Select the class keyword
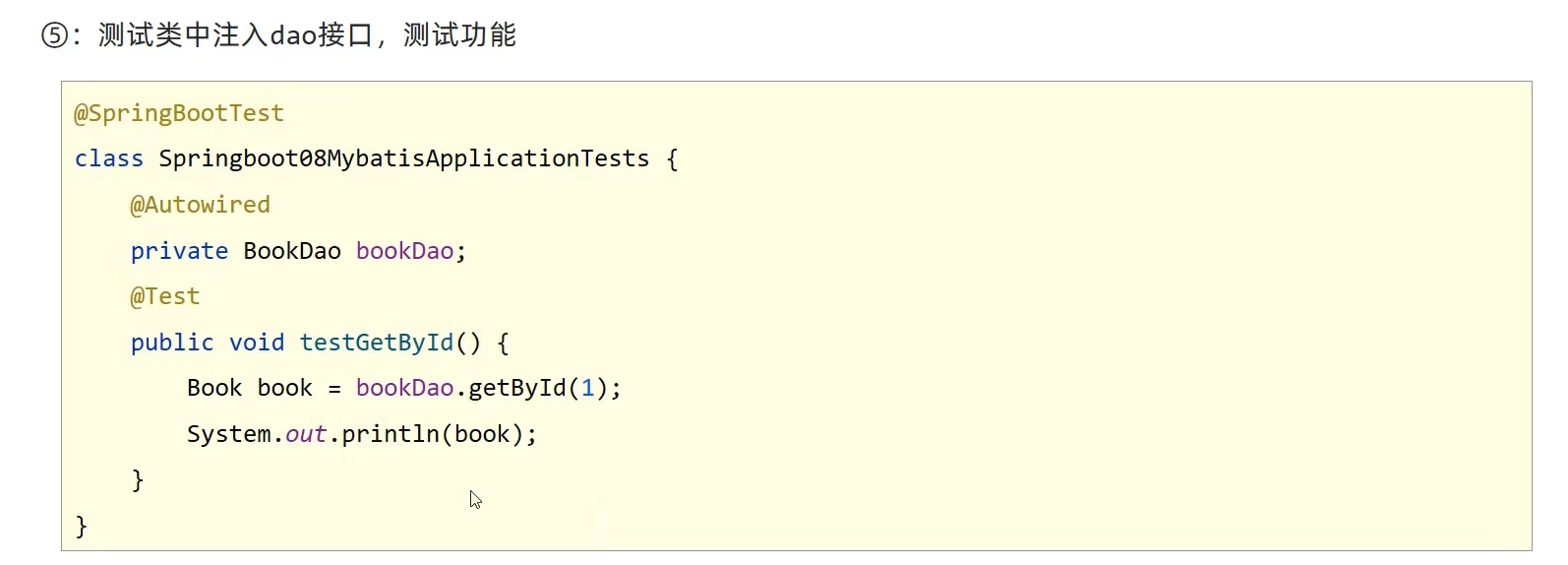The height and width of the screenshot is (565, 1568). coord(108,158)
